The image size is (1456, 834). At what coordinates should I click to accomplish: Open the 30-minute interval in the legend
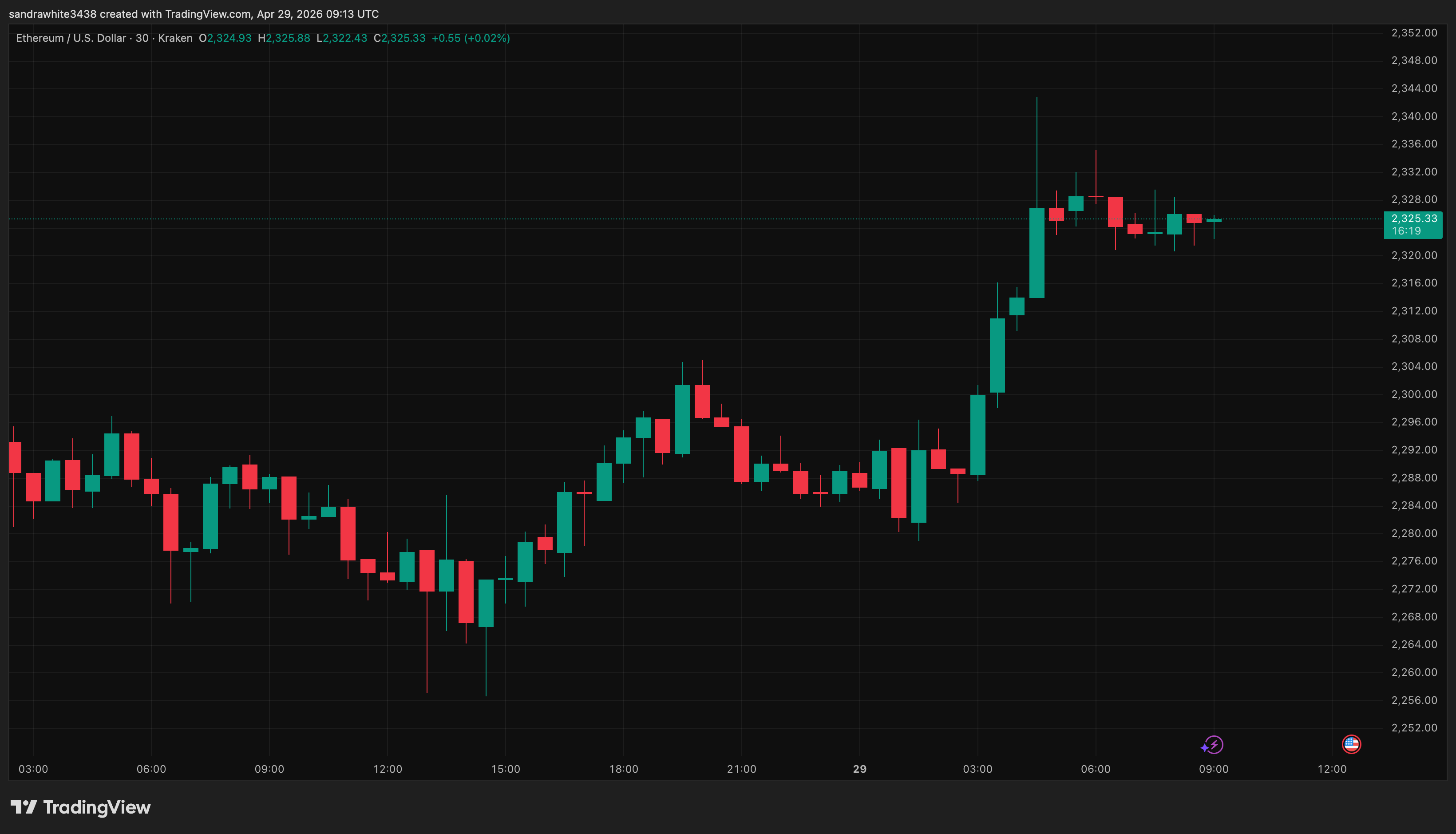[x=142, y=38]
